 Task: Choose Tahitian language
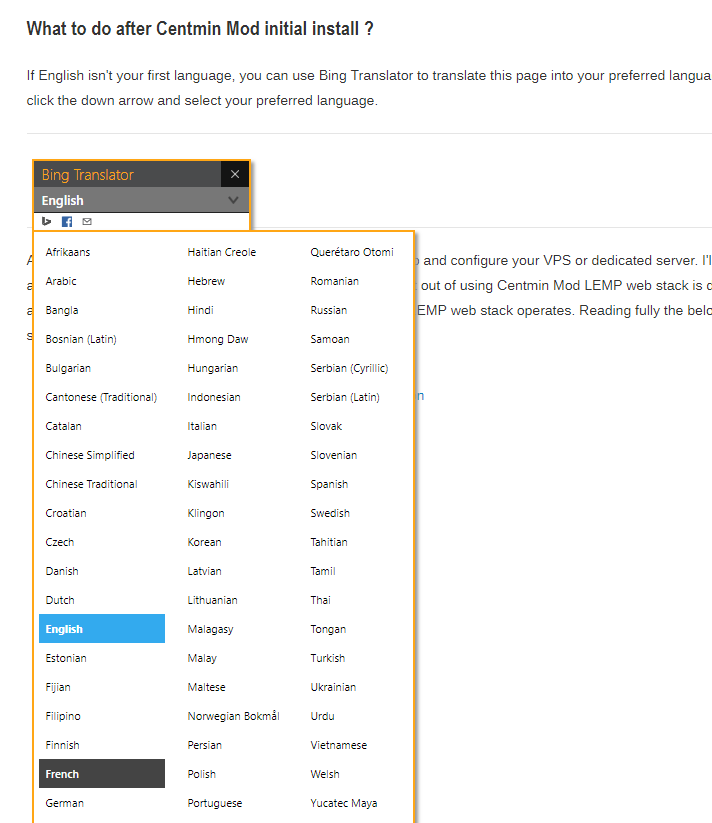click(328, 542)
